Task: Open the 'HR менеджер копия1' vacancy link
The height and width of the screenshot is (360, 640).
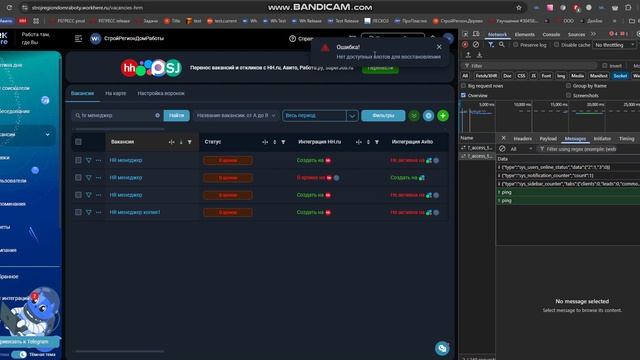Action: (x=135, y=212)
